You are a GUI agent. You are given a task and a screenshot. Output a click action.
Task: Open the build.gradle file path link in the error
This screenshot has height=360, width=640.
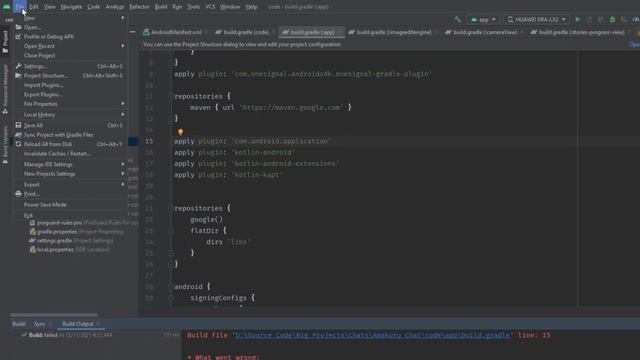[372, 335]
